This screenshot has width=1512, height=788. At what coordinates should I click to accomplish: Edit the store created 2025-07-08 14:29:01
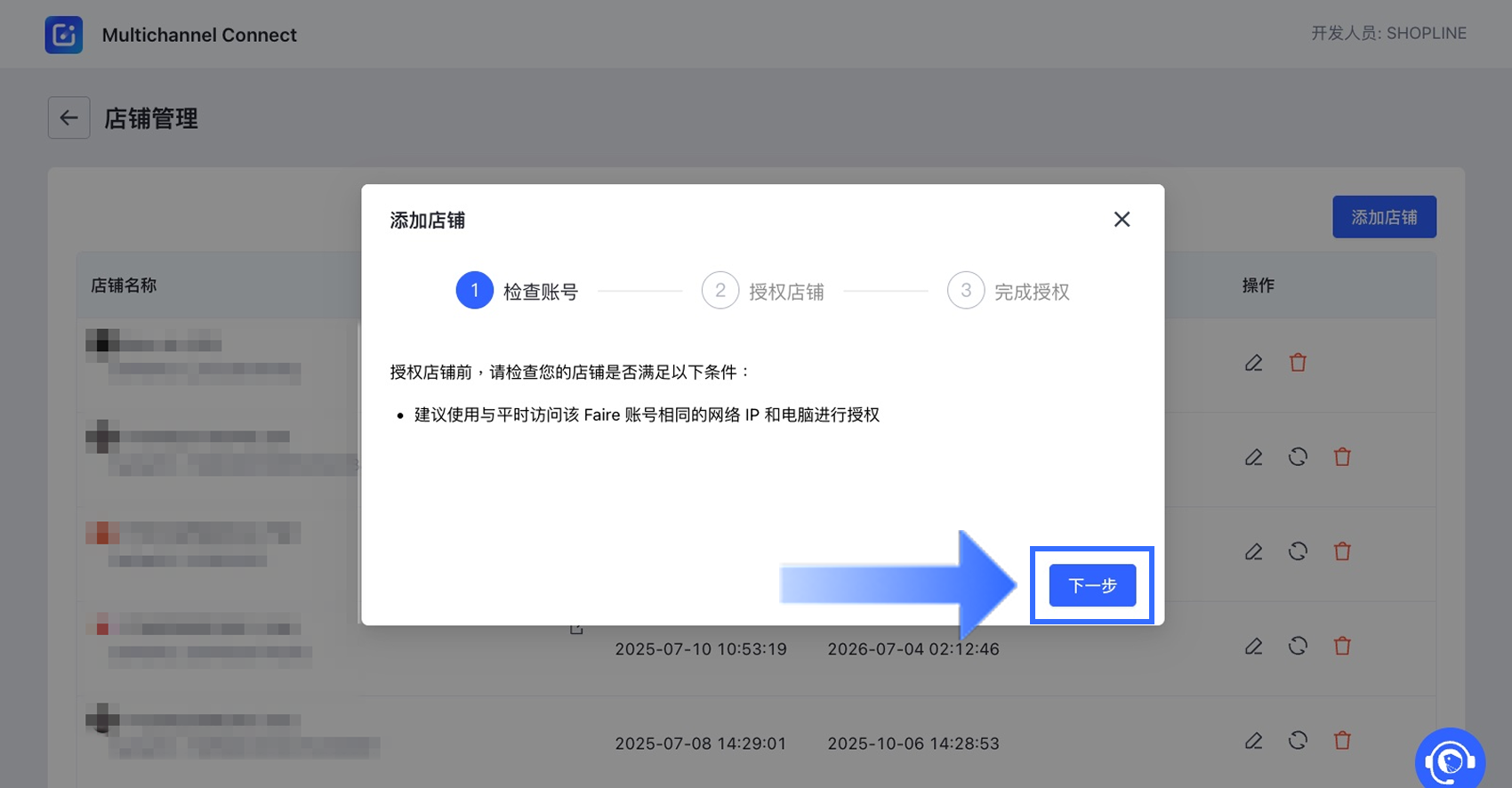pyautogui.click(x=1253, y=740)
